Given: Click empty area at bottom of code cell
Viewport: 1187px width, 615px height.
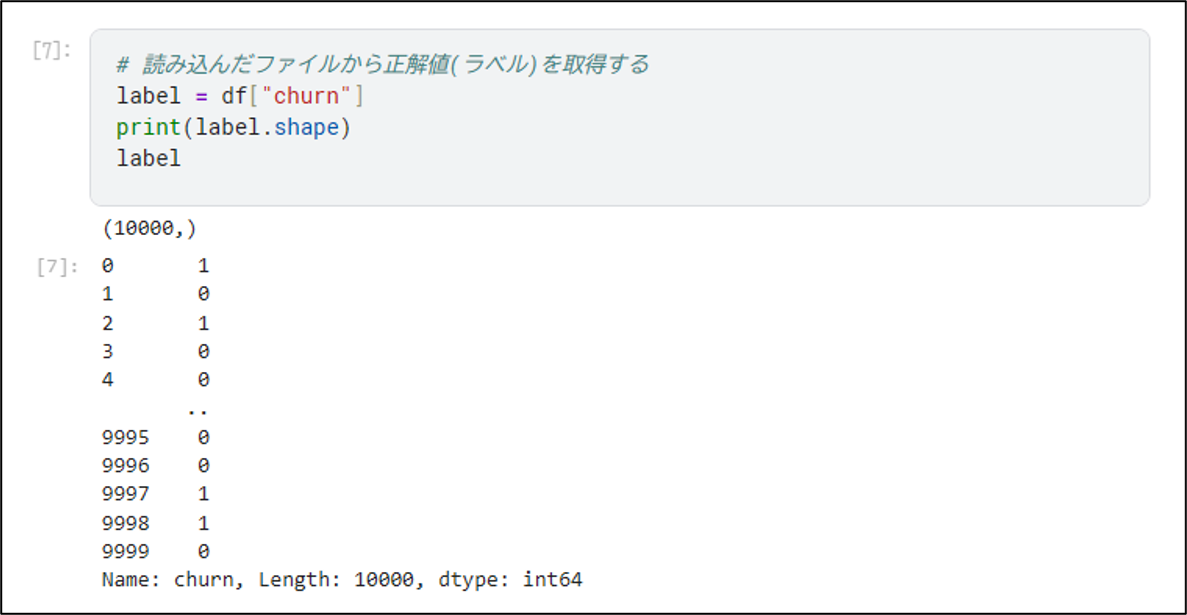Looking at the screenshot, I should pos(619,188).
